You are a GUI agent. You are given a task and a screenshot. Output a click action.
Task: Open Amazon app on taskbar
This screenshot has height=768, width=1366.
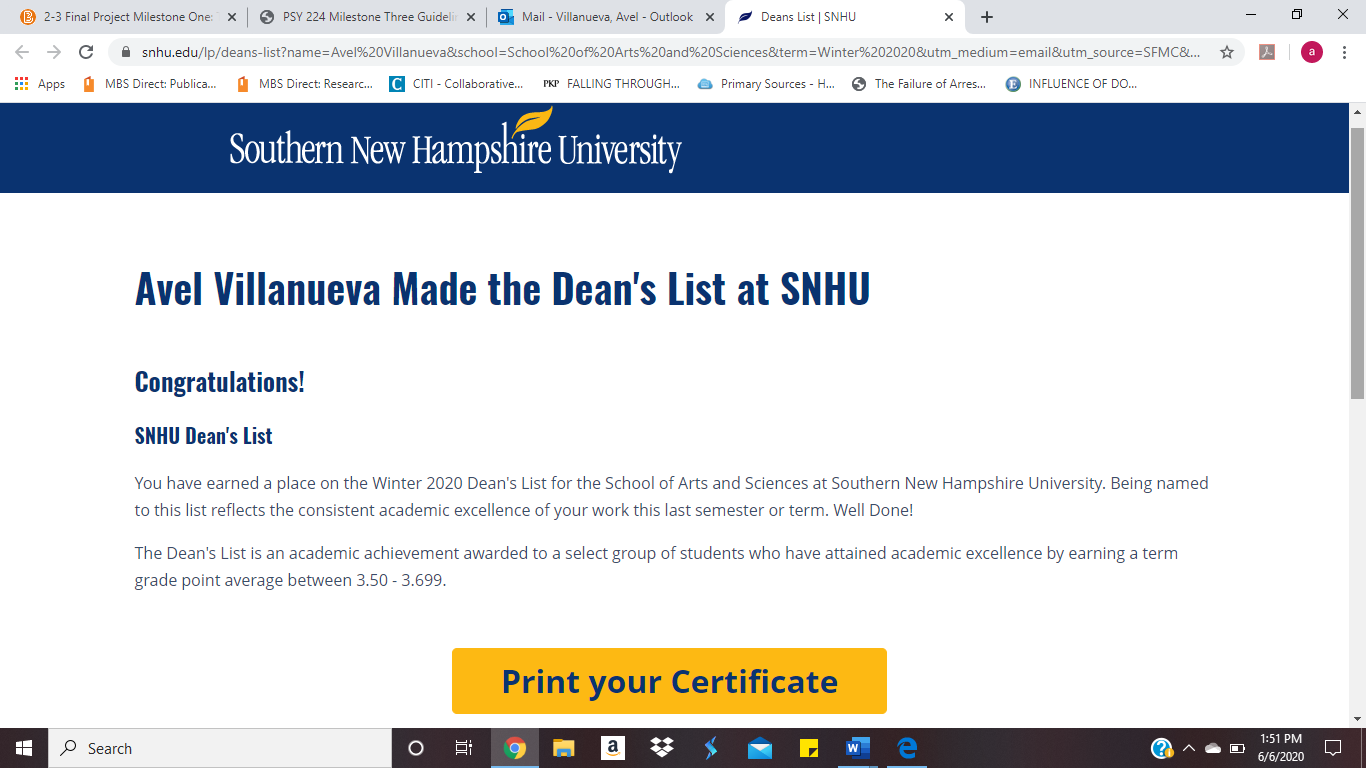click(x=613, y=748)
